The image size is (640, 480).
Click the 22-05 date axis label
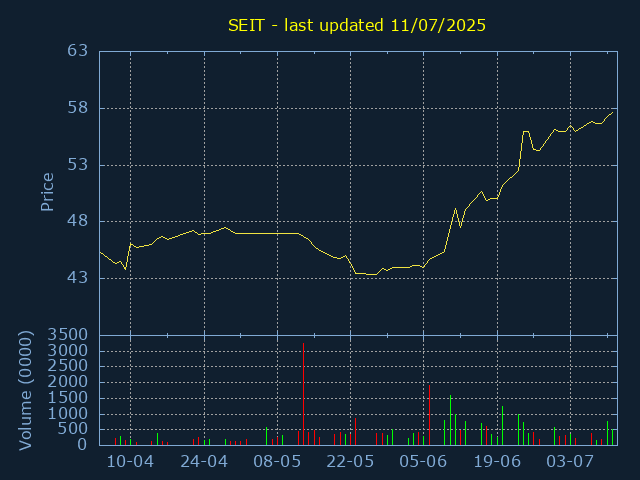tap(350, 462)
